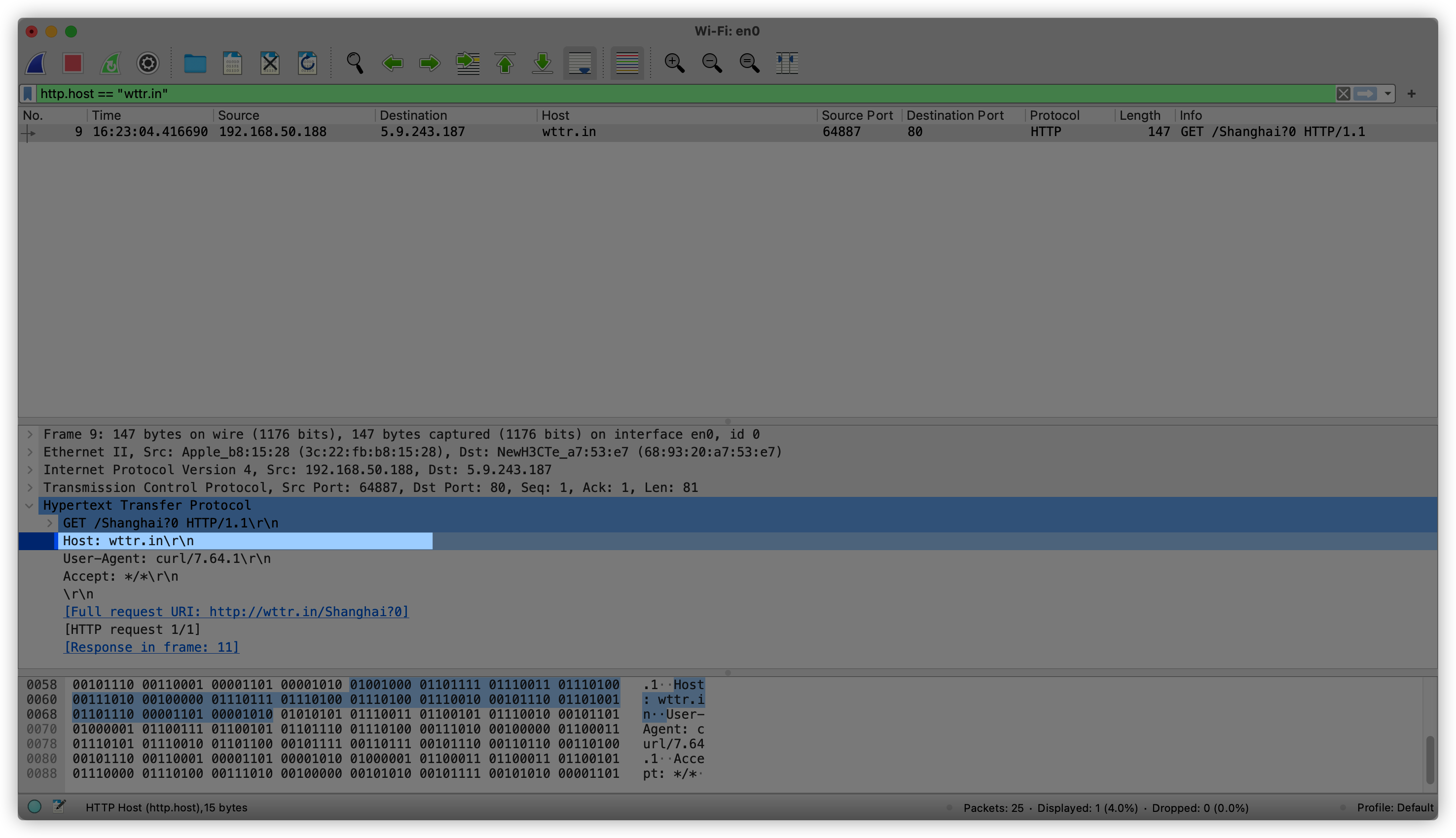Click the display filter input field

(x=685, y=94)
